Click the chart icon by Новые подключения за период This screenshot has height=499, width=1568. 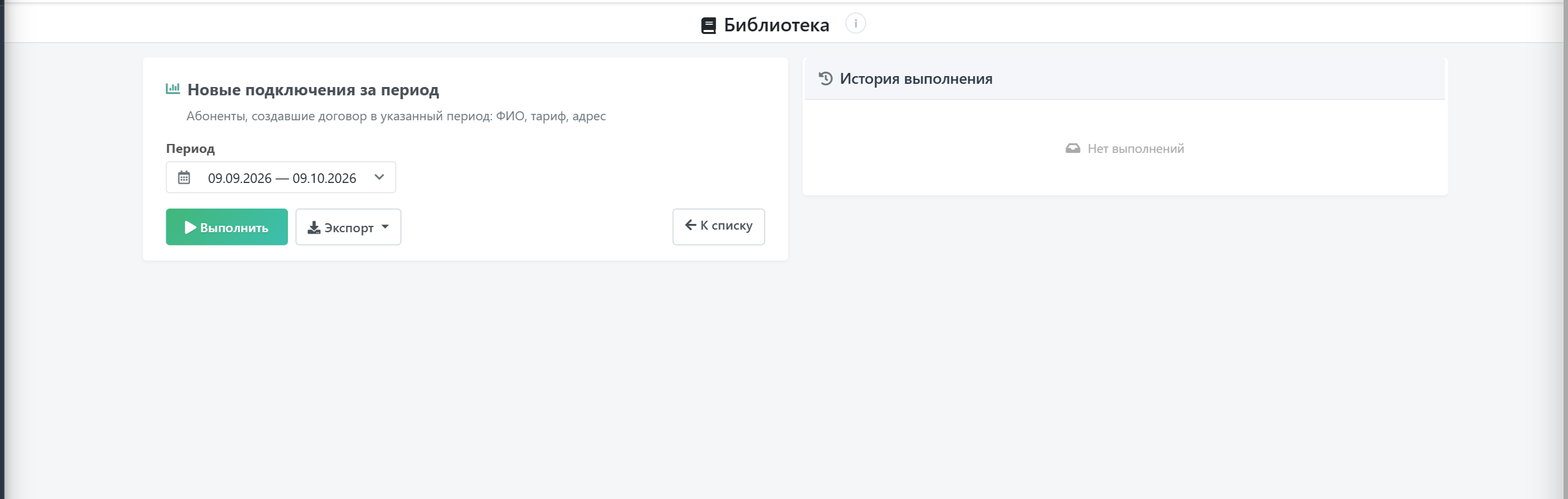coord(173,89)
